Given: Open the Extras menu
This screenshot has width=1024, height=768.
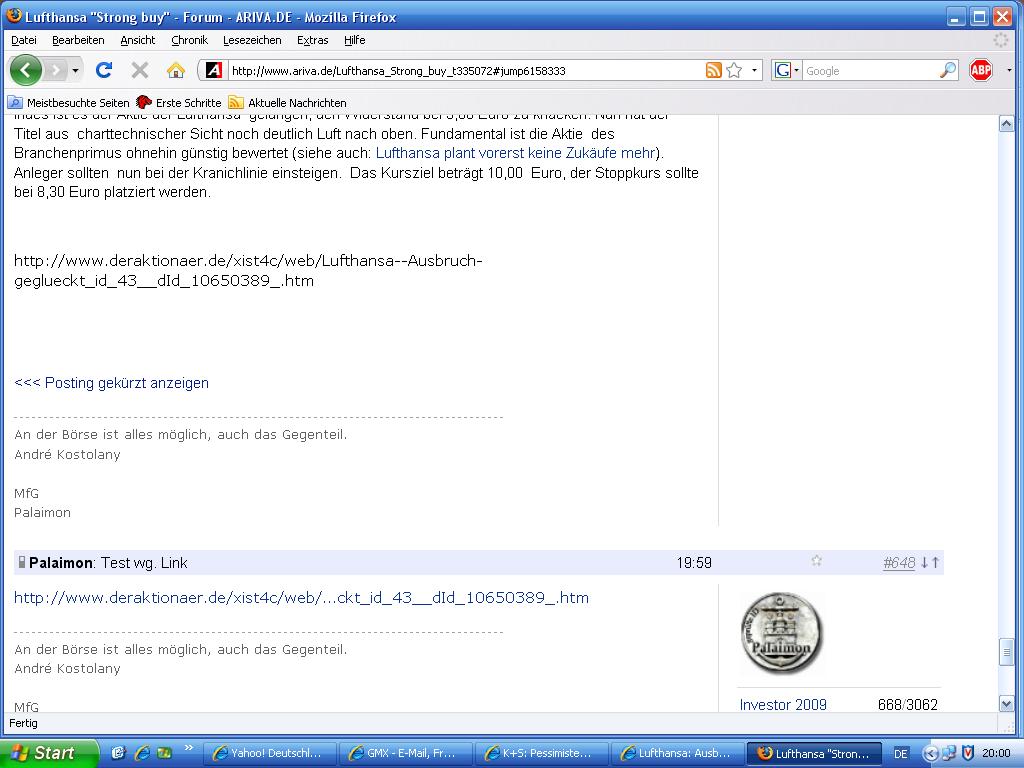Looking at the screenshot, I should click(x=312, y=40).
